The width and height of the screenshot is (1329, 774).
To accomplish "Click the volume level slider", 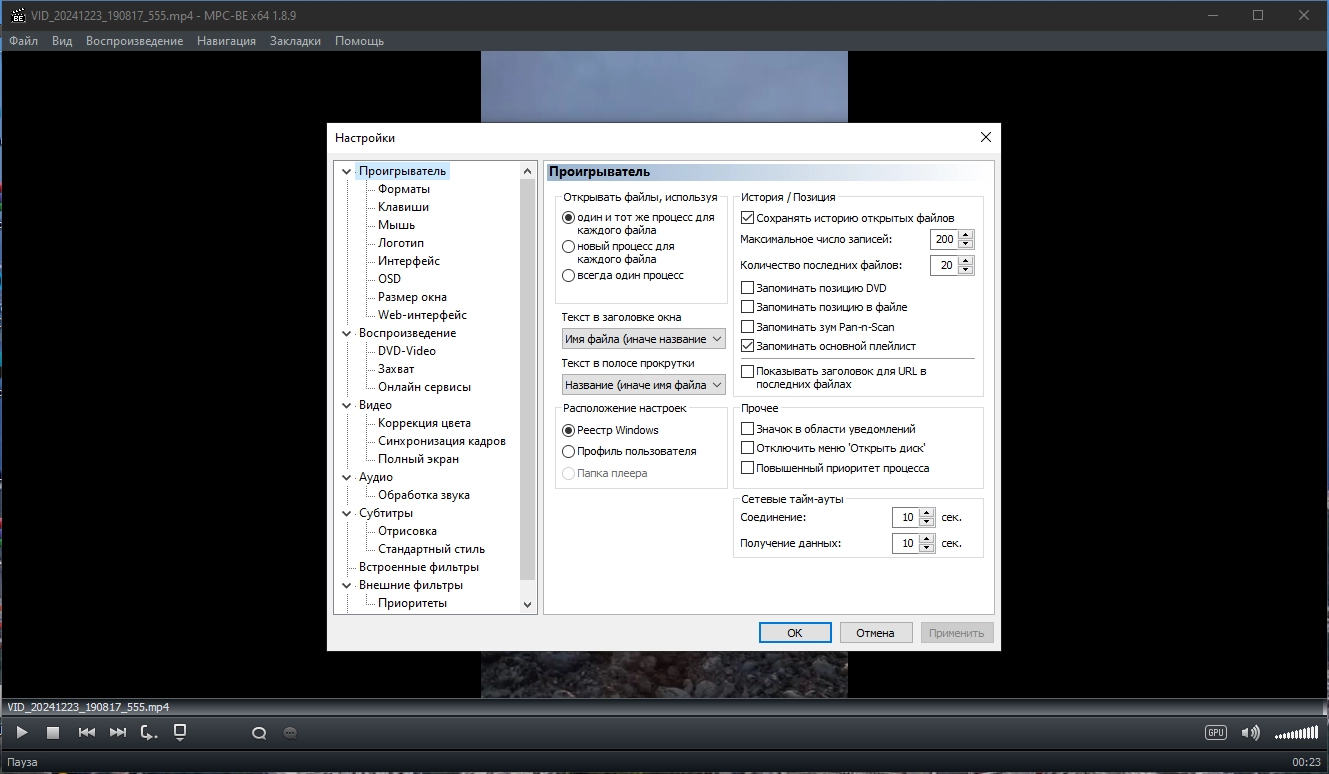I will coord(1296,734).
